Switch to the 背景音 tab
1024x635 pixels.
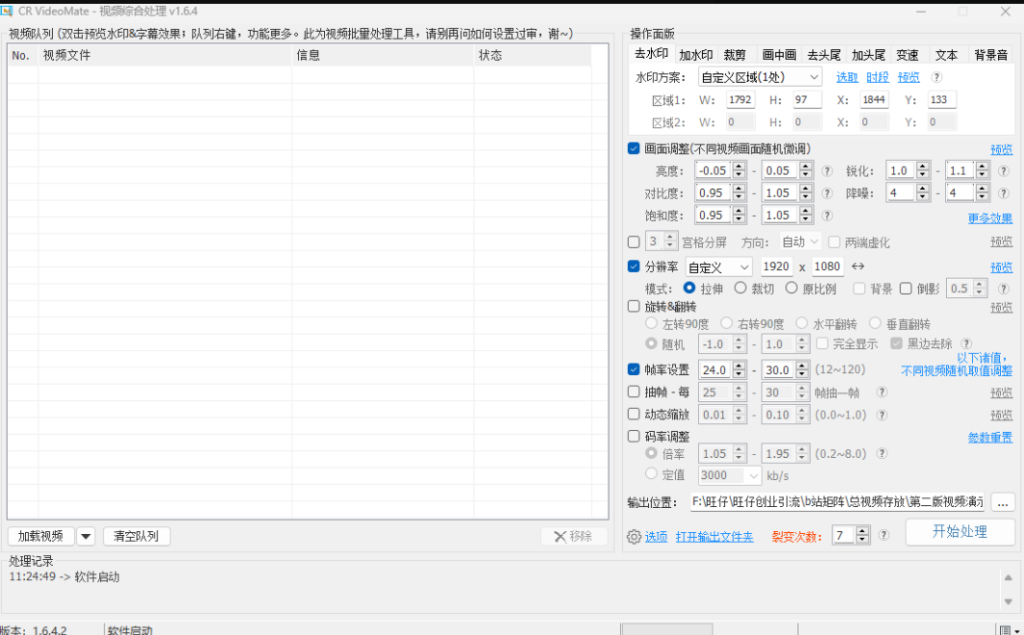990,55
